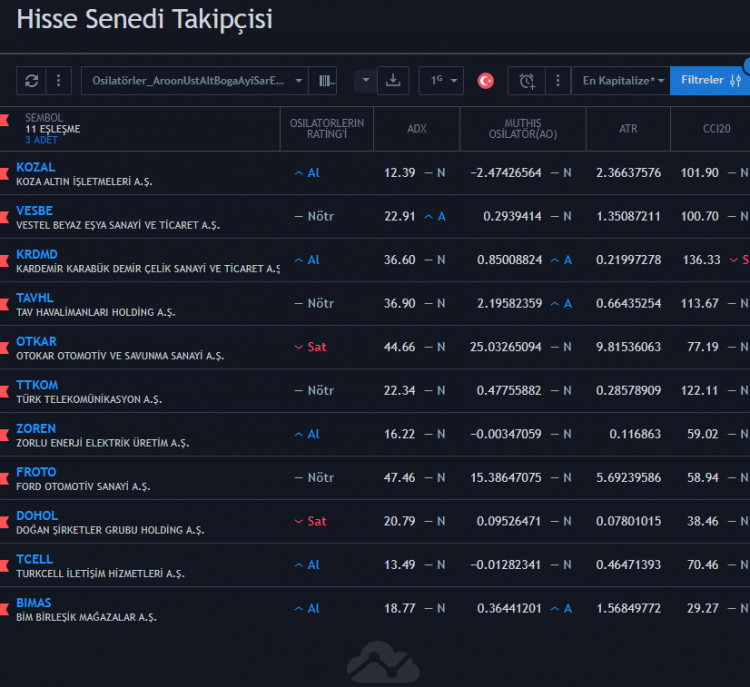Toggle red flag on TAVHL row

pyautogui.click(x=5, y=304)
